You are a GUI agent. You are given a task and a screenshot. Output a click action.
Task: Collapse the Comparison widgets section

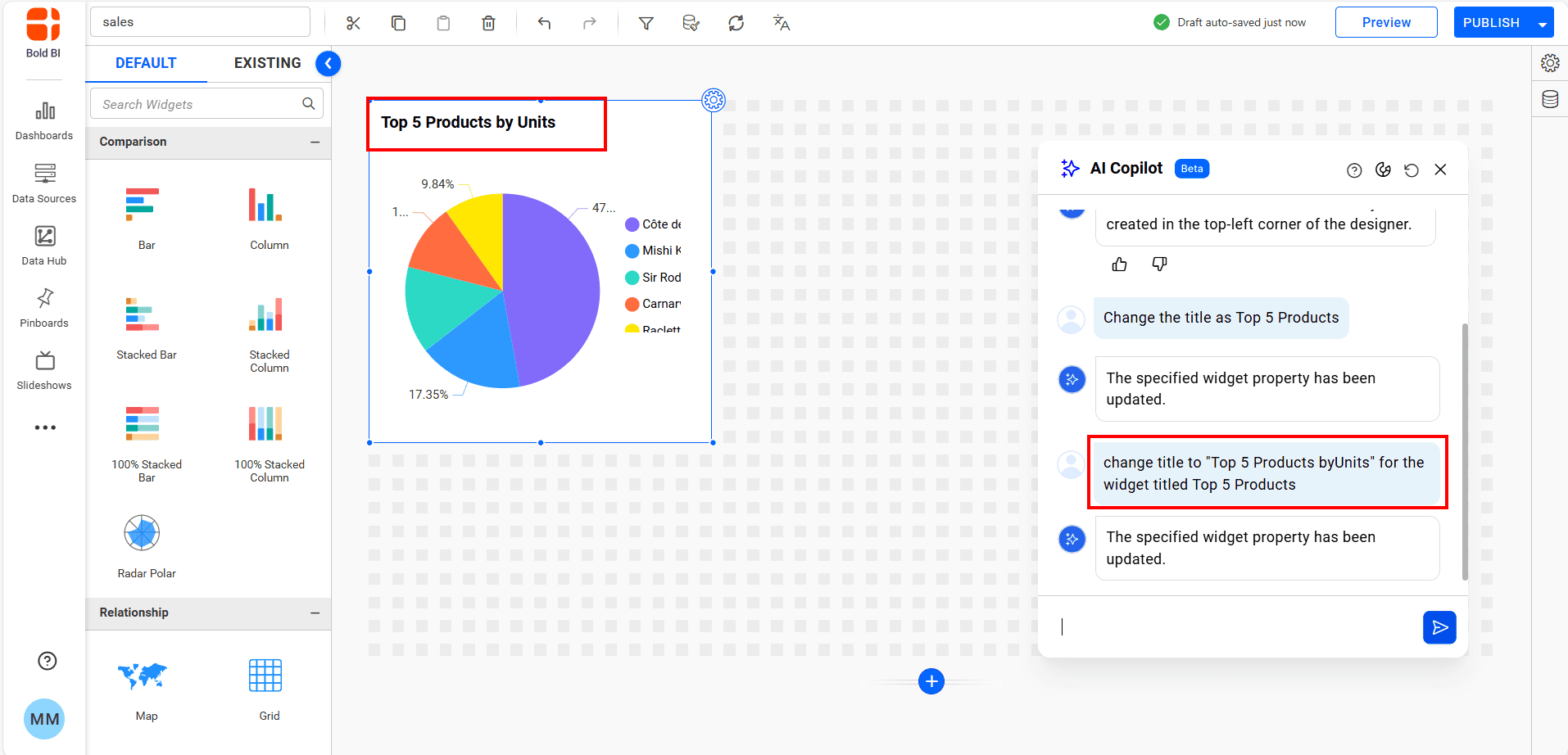(x=315, y=142)
